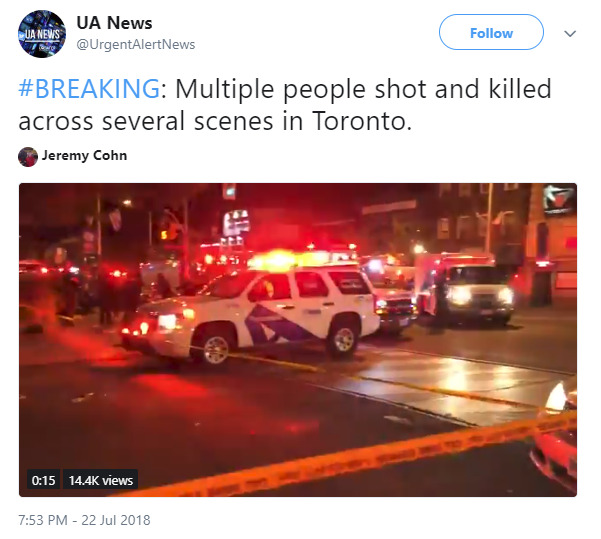Visit the UA News display name
Image resolution: width=601 pixels, height=539 pixels.
click(x=114, y=23)
